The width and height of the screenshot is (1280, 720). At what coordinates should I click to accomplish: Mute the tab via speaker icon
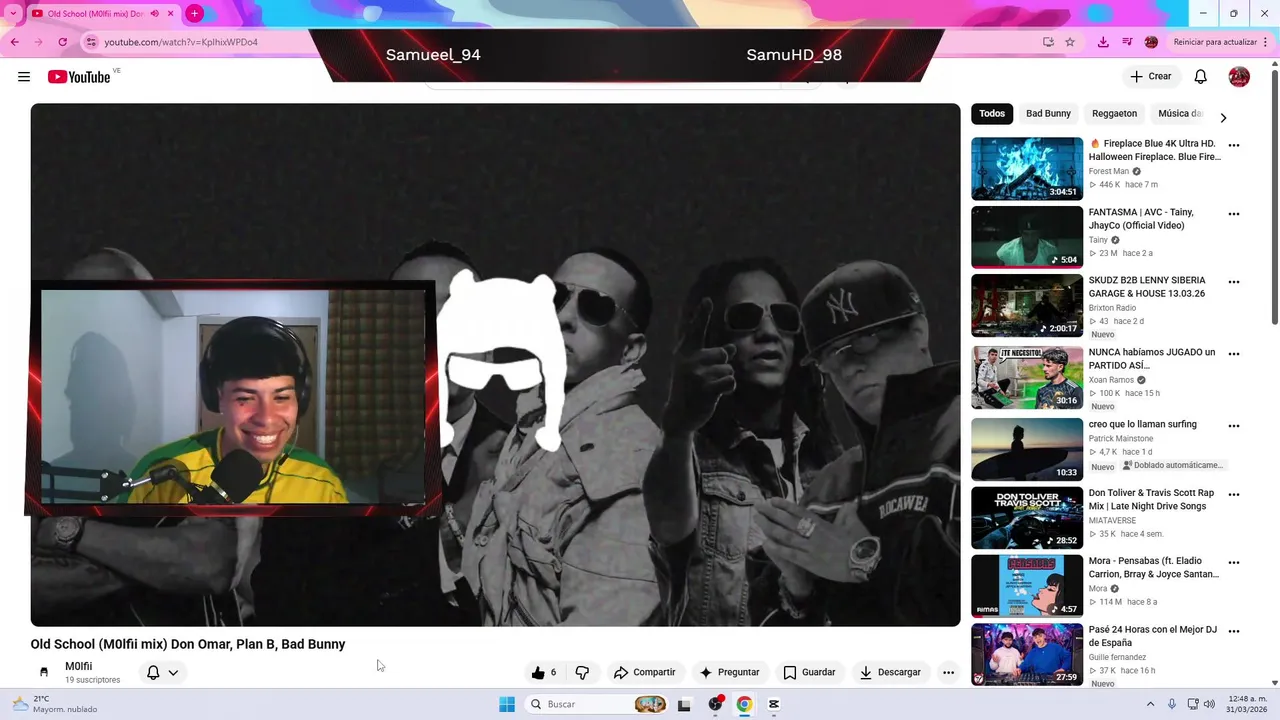pos(154,14)
